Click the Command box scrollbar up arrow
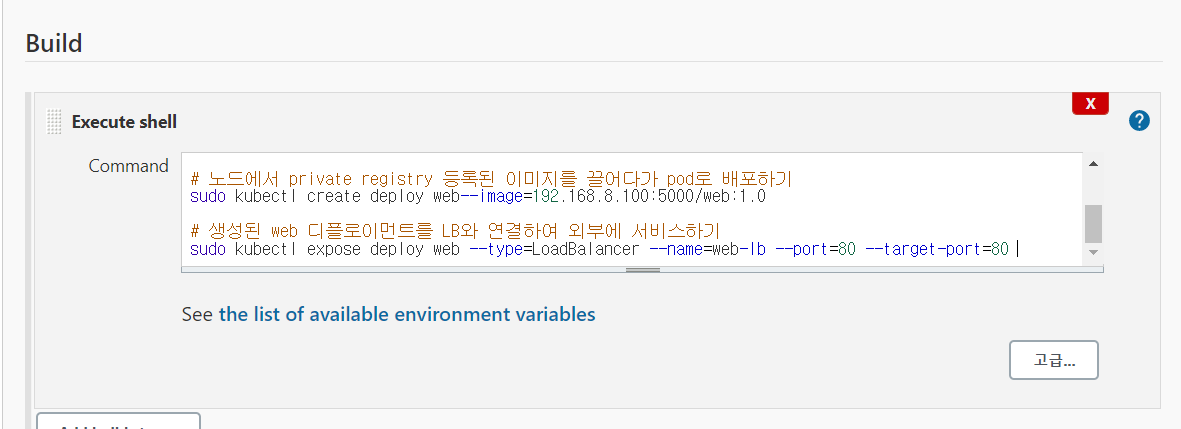1181x429 pixels. [1093, 164]
